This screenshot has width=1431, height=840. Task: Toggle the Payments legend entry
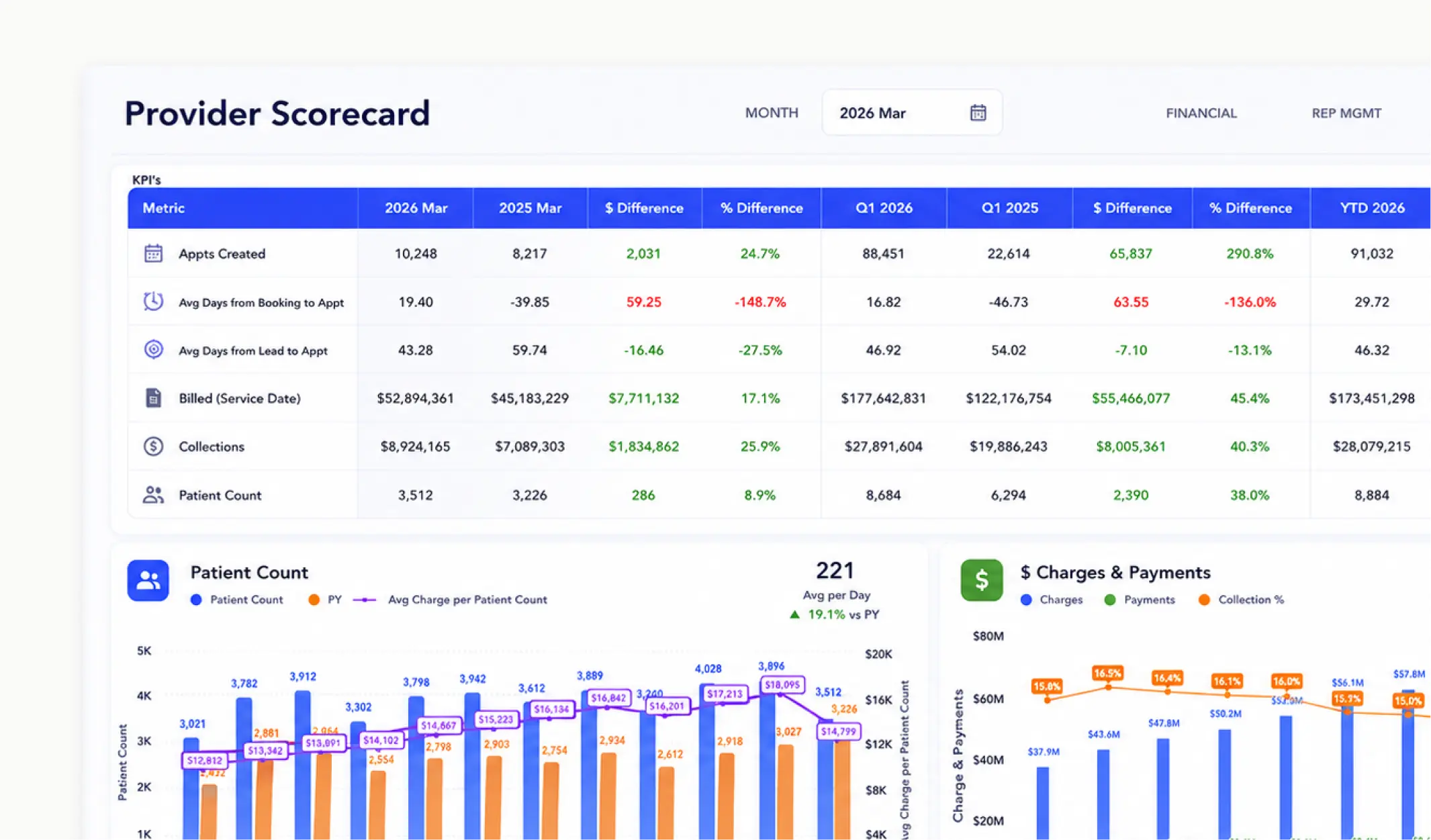pyautogui.click(x=1140, y=600)
